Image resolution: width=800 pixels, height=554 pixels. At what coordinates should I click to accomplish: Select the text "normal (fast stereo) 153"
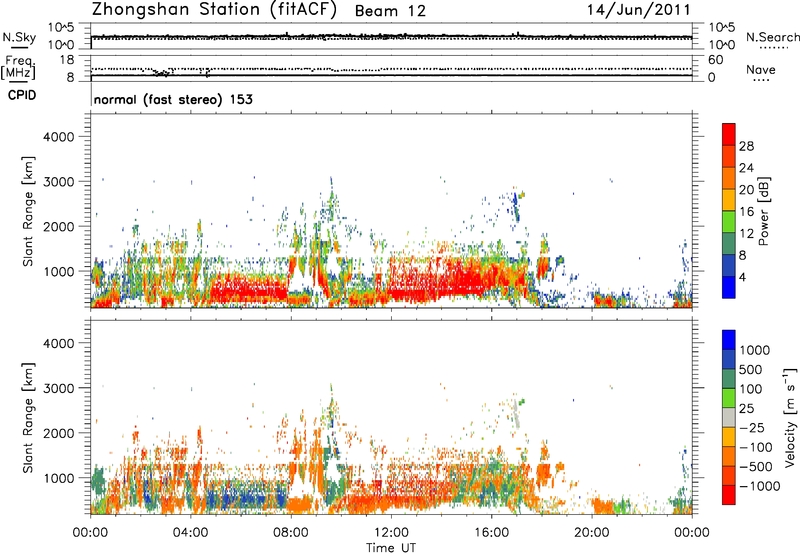click(173, 99)
